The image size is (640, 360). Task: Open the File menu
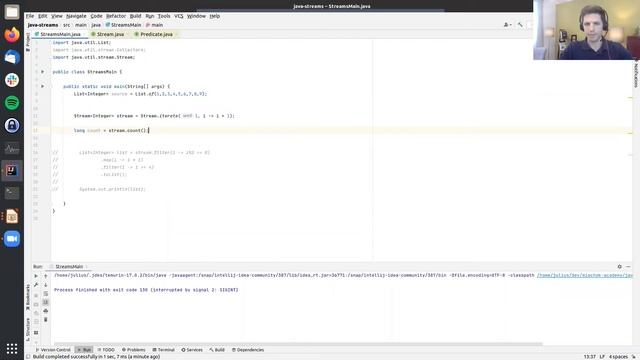tap(30, 16)
